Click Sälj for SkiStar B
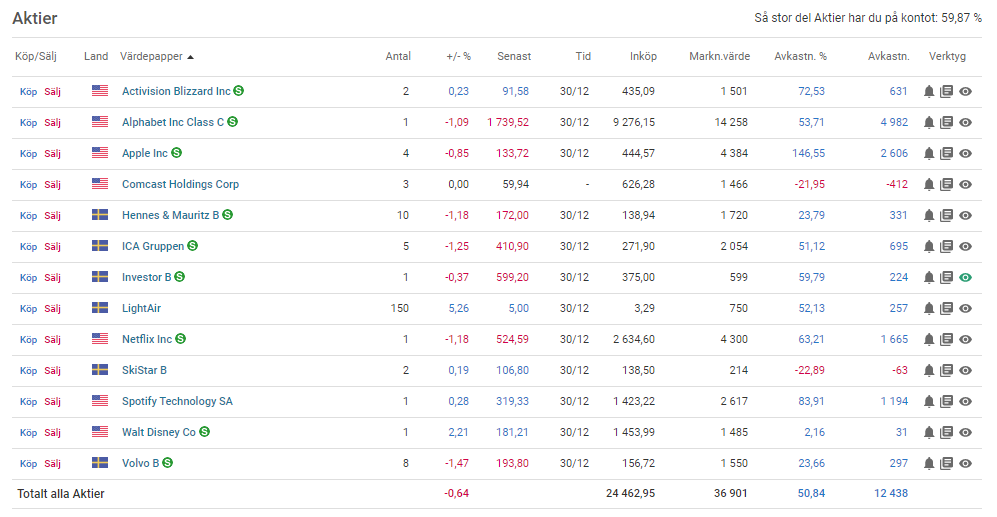This screenshot has height=517, width=997. tap(53, 370)
